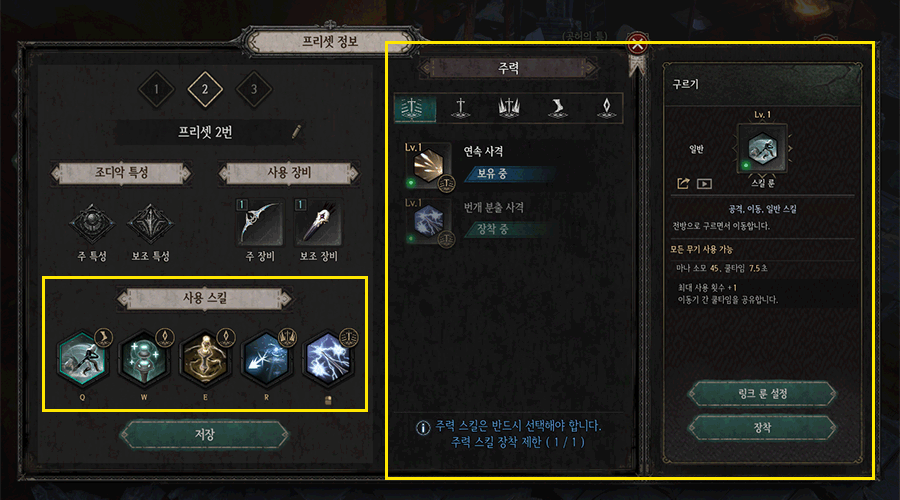Go to previous category before 주력
Image resolution: width=900 pixels, height=500 pixels.
click(426, 68)
